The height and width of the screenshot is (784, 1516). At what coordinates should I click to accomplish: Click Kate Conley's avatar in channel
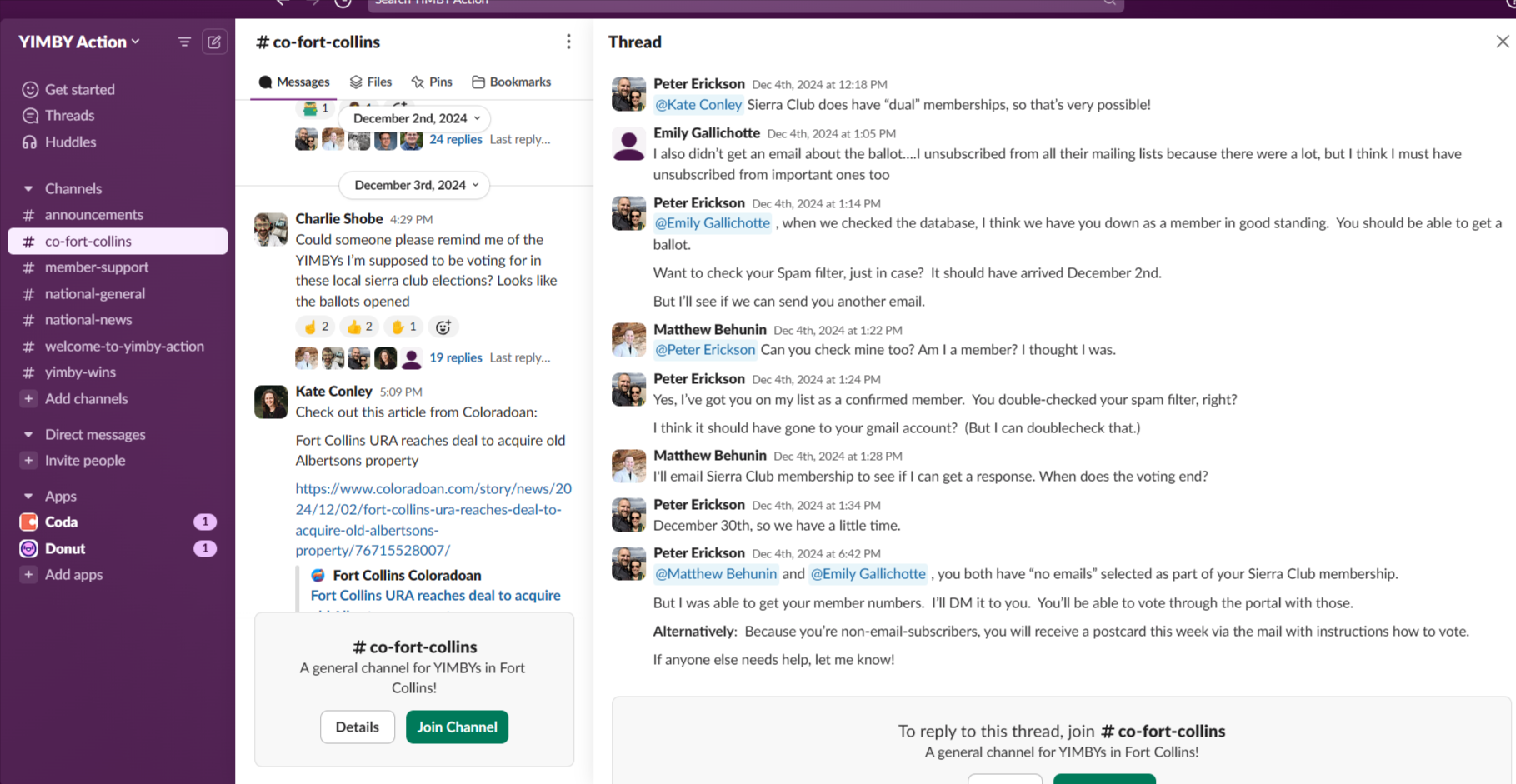271,402
